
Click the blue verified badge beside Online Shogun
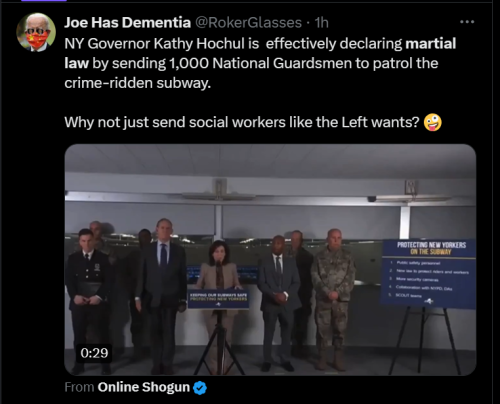[x=200, y=388]
